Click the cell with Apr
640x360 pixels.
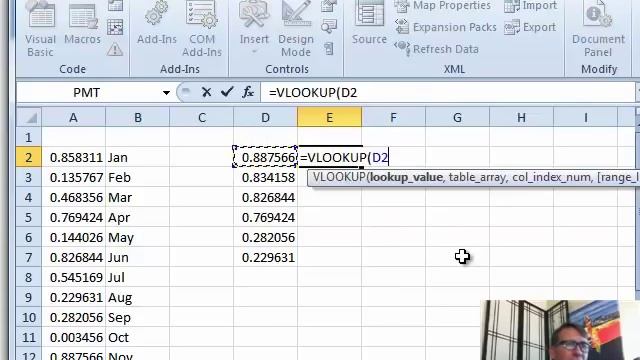pyautogui.click(x=138, y=218)
